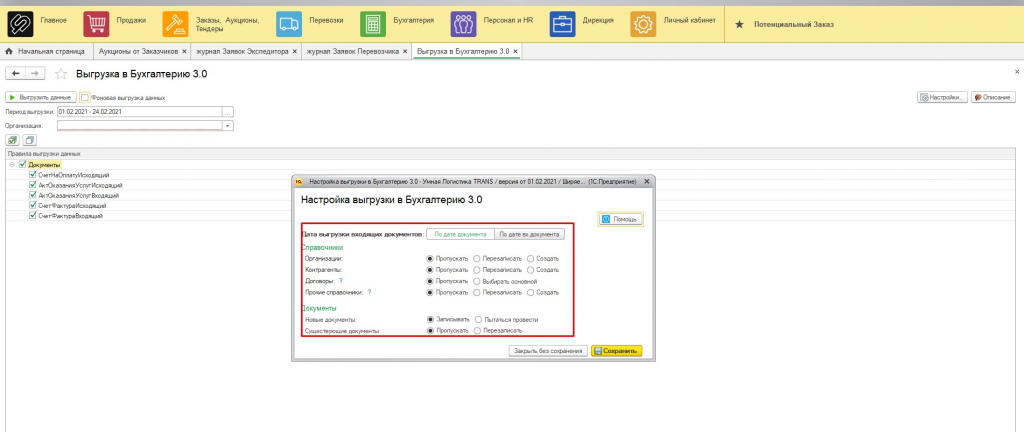The image size is (1024, 432).
Task: Select Перезаписать for Контрагенты
Action: click(x=477, y=270)
